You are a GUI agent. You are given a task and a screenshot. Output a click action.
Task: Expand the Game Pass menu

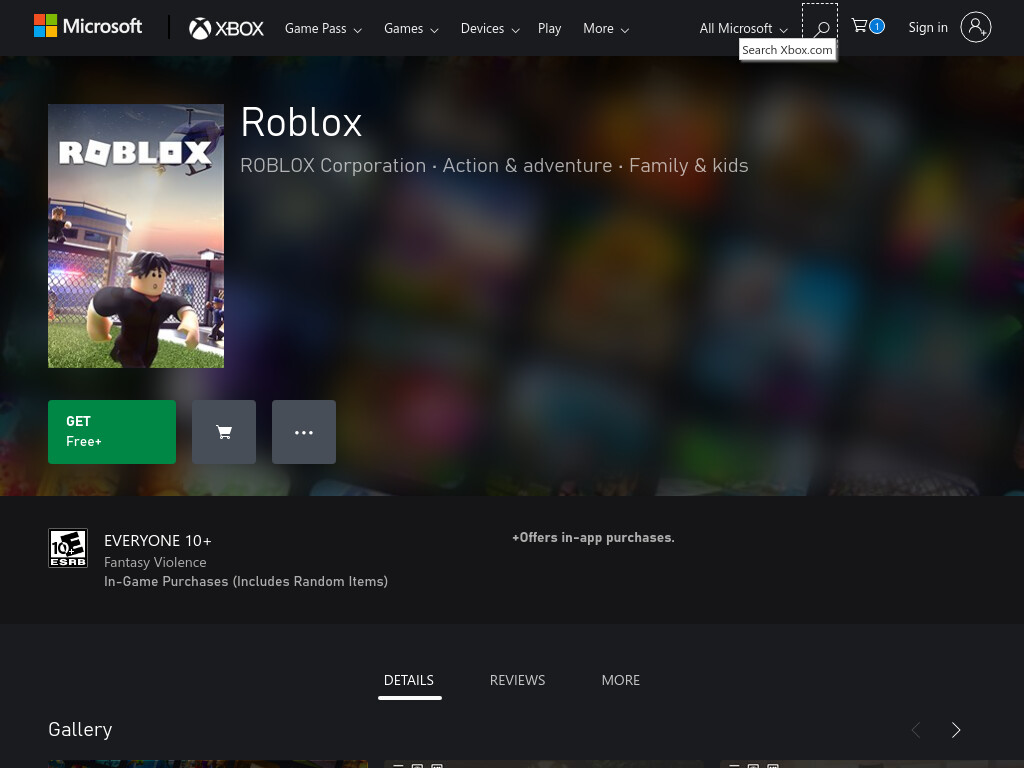pyautogui.click(x=323, y=29)
